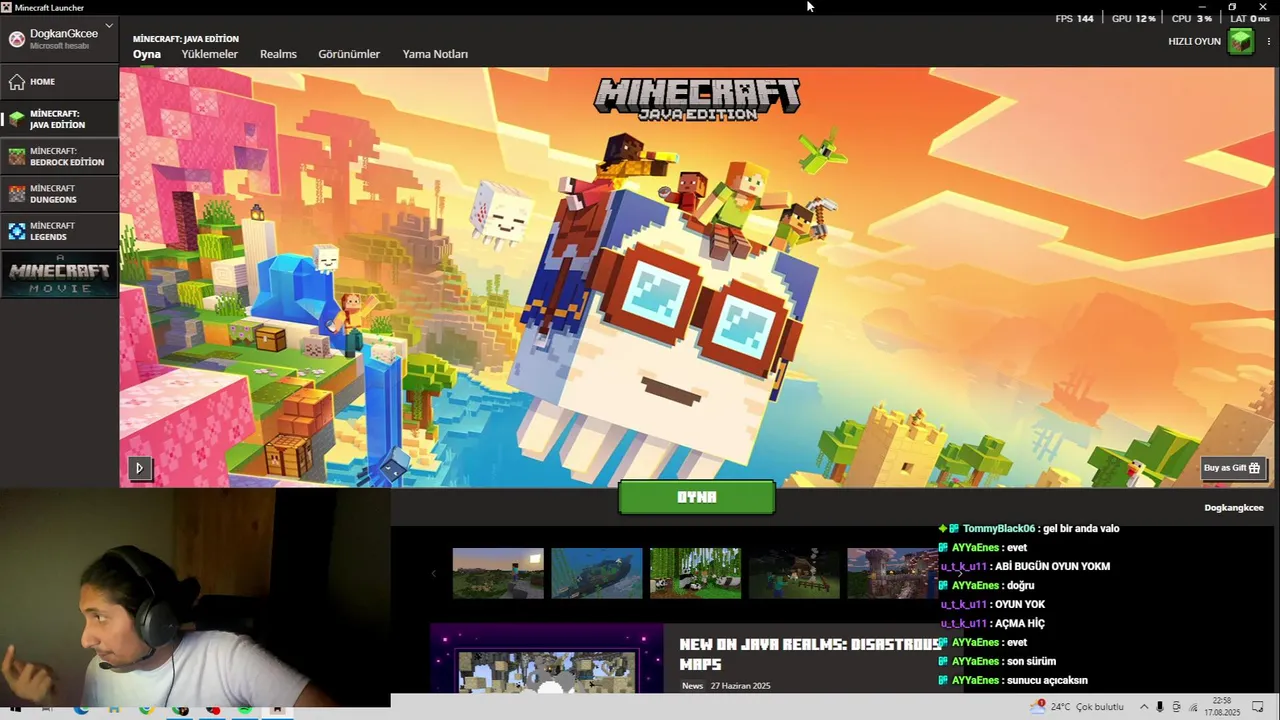
Task: Expand the hidden system tray icons
Action: pos(1144,707)
